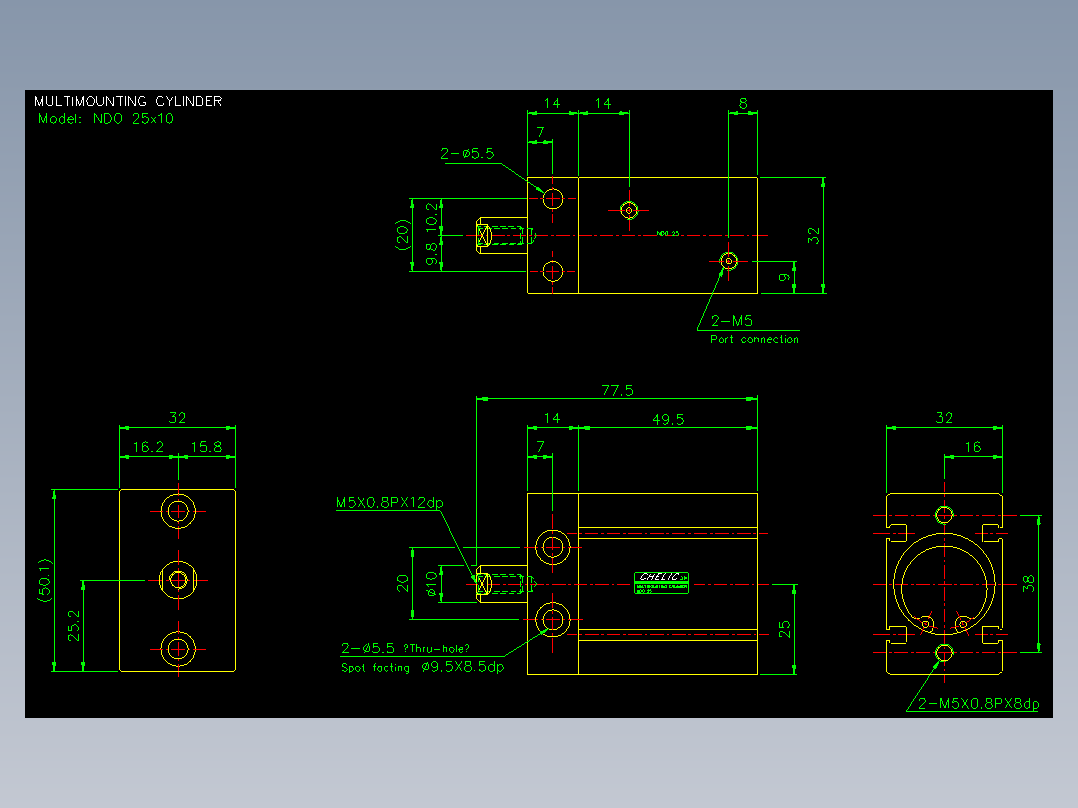Select the '16.2' dimension text

[x=148, y=447]
